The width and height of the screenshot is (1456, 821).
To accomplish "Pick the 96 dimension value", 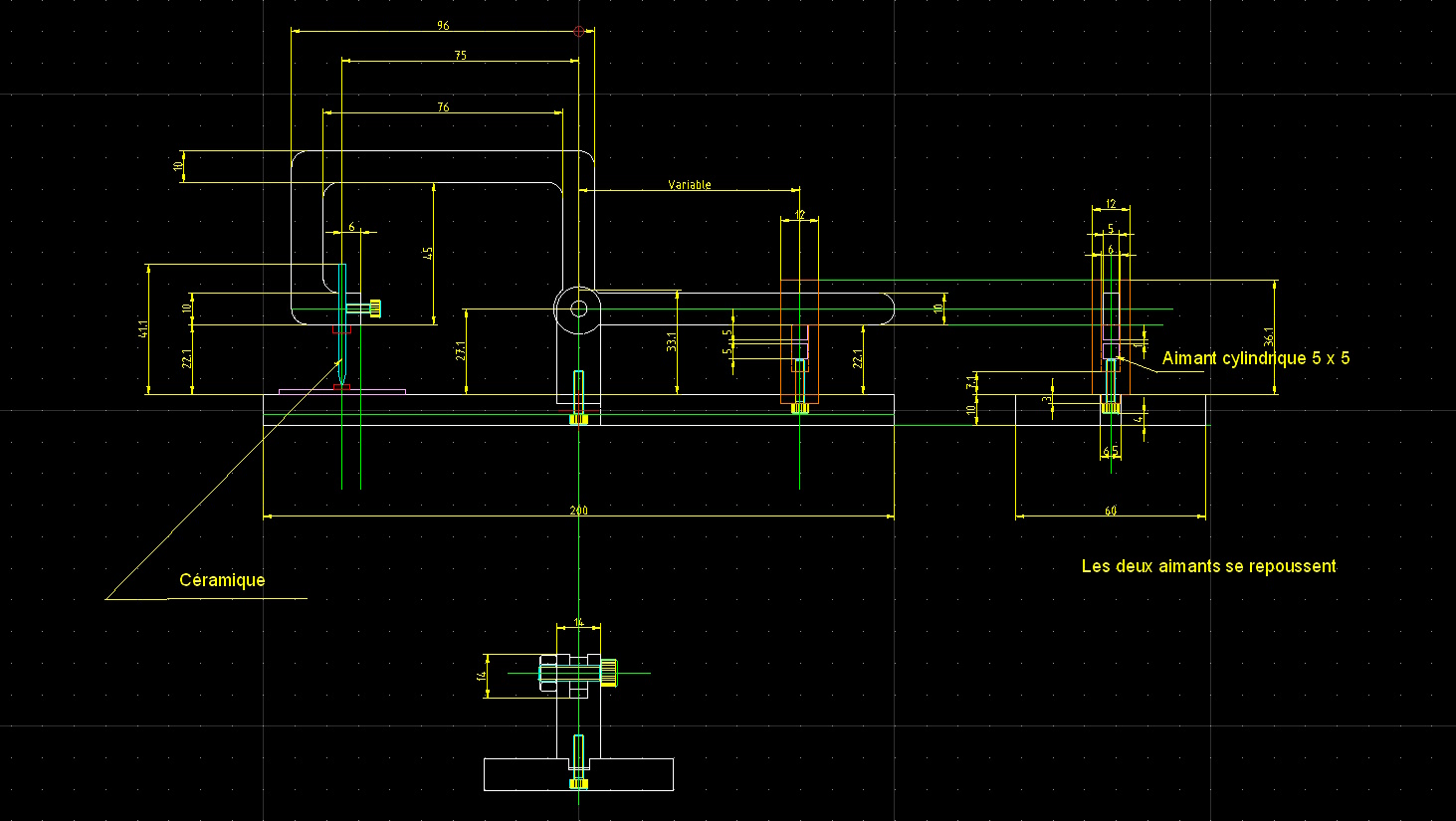I will [443, 26].
